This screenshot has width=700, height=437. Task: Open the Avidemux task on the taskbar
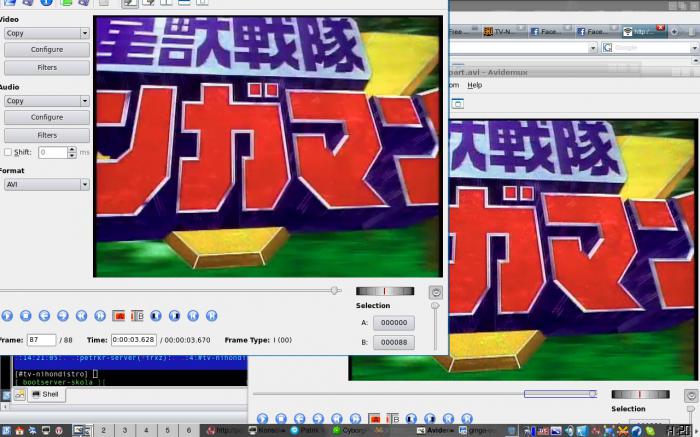pos(435,431)
